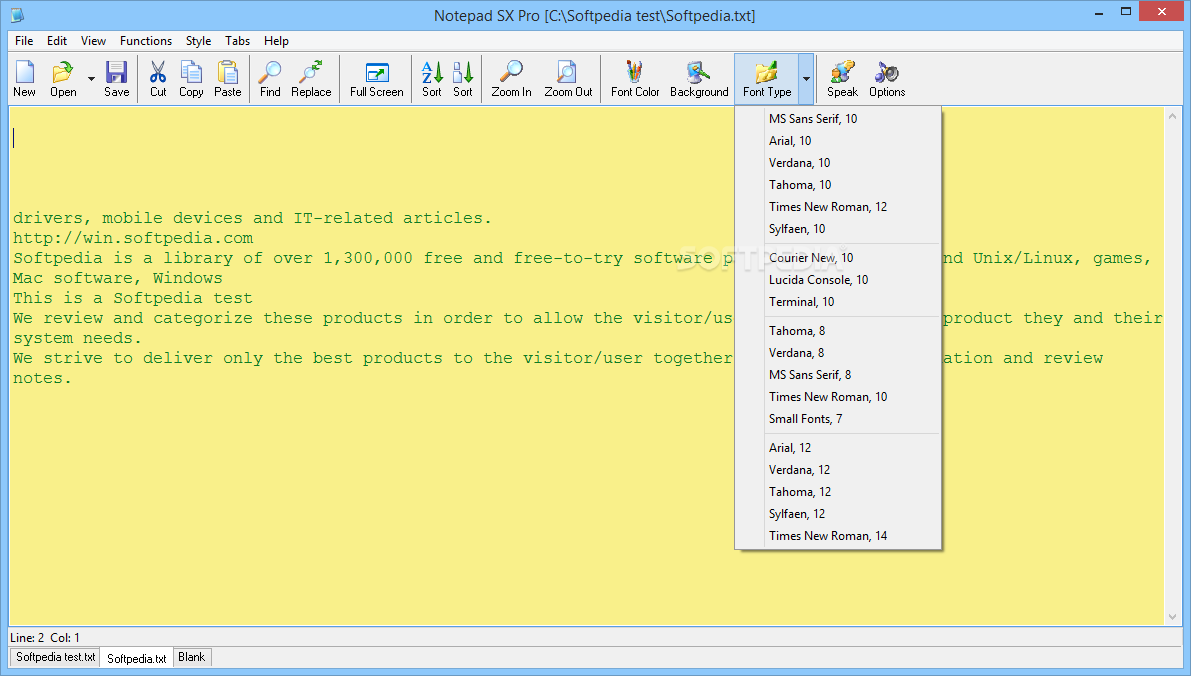Switch to Softpedia.txt tab

click(x=137, y=658)
